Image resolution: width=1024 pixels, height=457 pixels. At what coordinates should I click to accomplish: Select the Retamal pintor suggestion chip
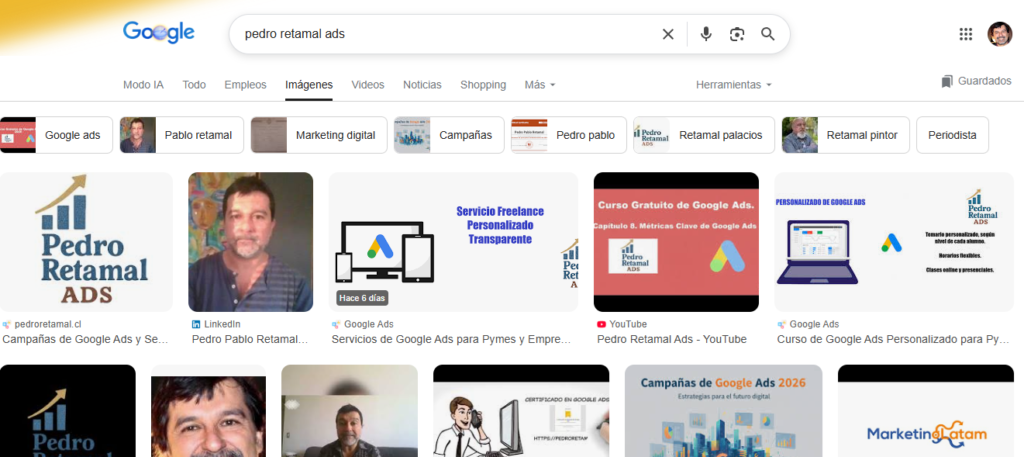(x=845, y=135)
